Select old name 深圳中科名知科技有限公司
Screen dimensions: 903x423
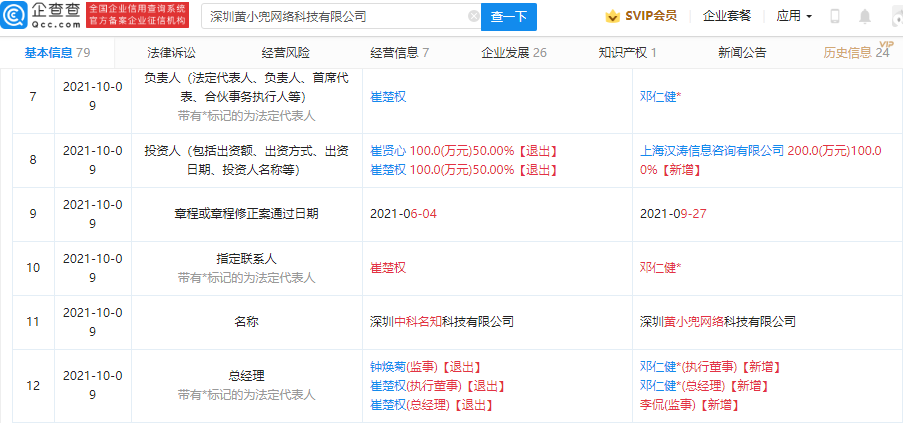(442, 321)
